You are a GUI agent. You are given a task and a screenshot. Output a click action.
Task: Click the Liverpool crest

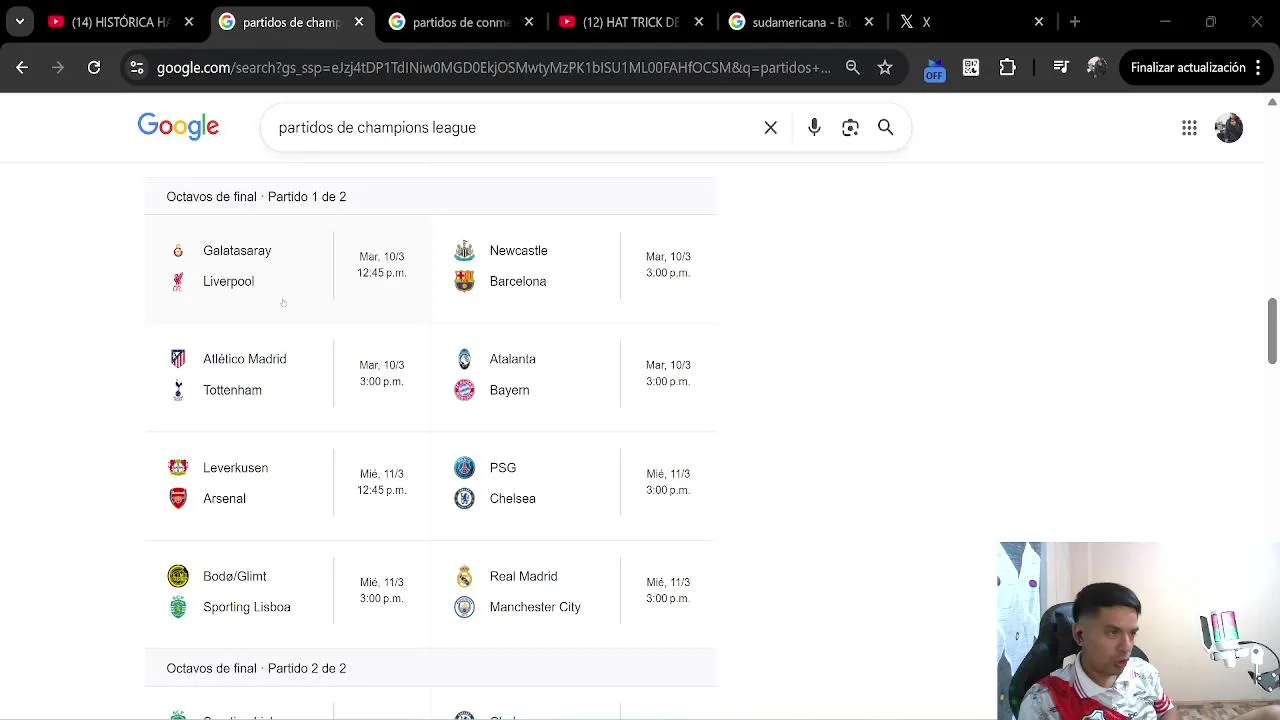tap(178, 282)
